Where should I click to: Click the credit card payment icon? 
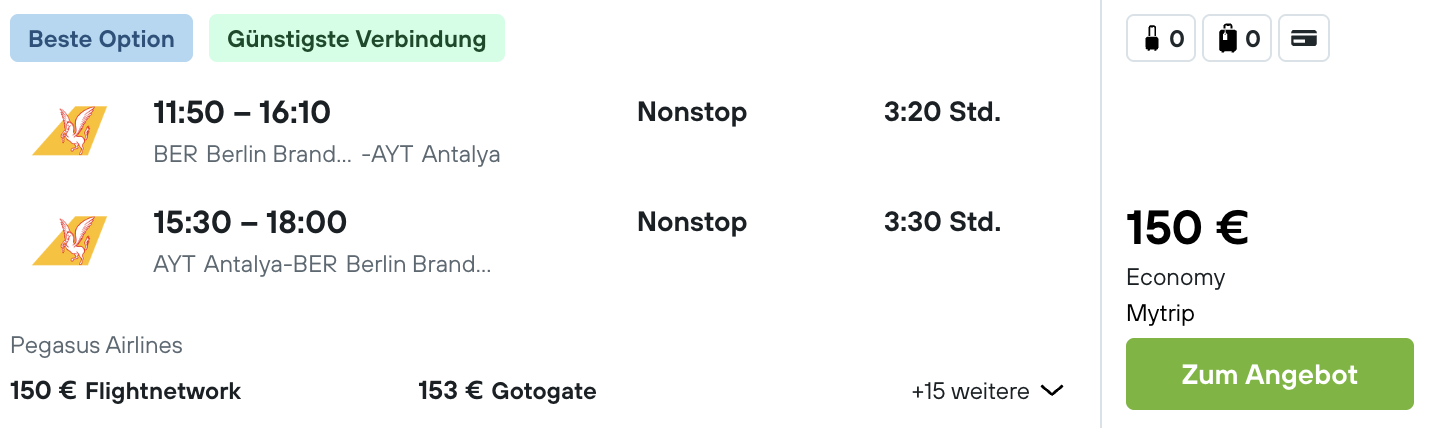click(x=1303, y=39)
